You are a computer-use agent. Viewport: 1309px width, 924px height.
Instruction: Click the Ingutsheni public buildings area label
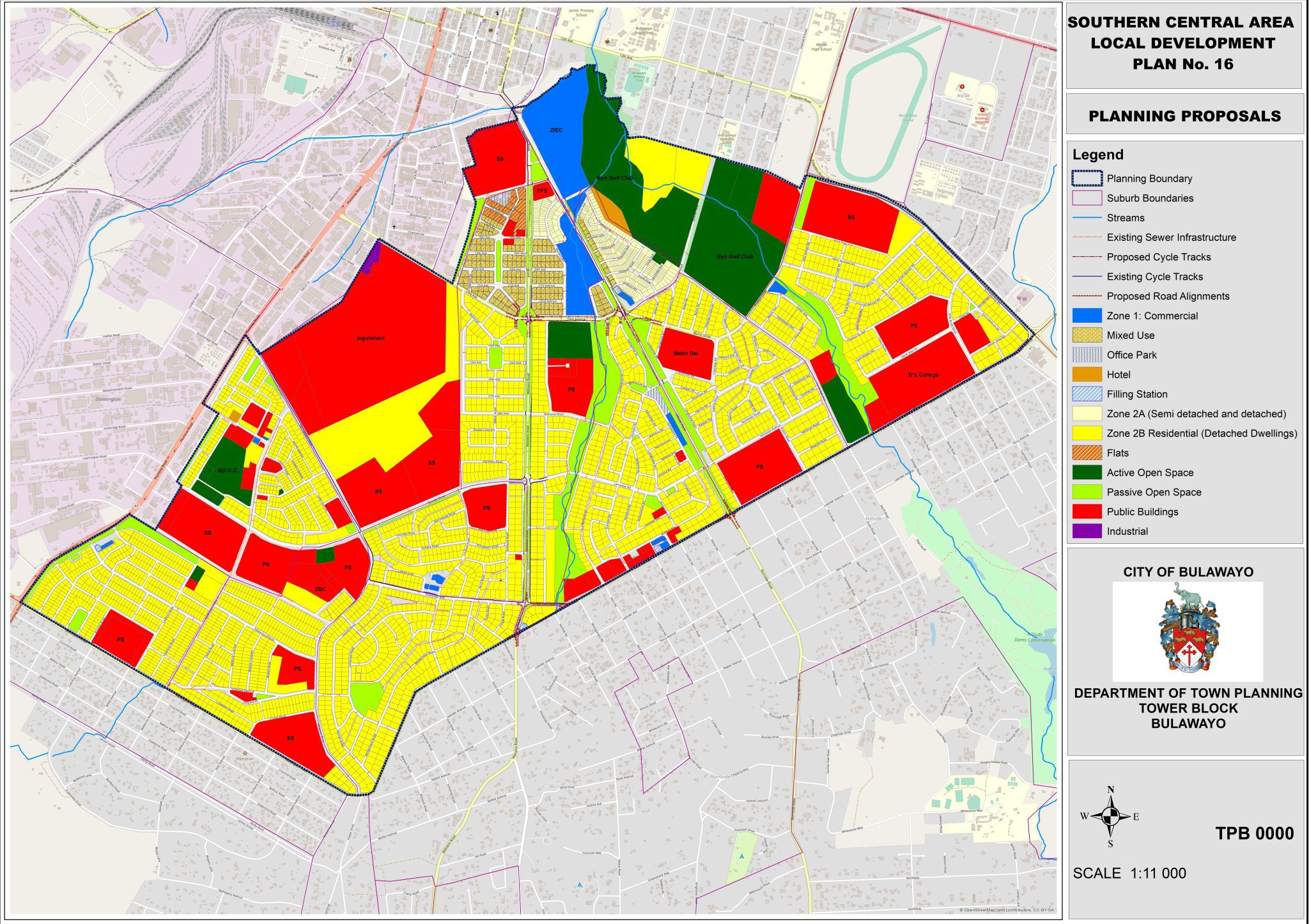pyautogui.click(x=370, y=338)
